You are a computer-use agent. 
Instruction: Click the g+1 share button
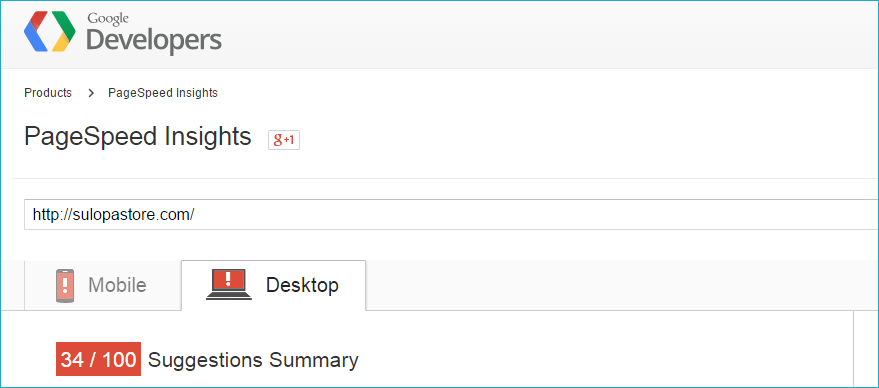click(x=284, y=140)
